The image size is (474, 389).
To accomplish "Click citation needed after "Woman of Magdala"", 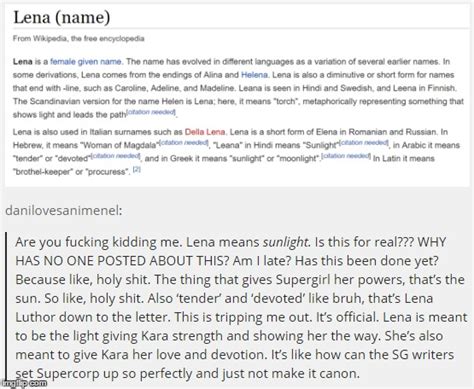I will coord(184,143).
